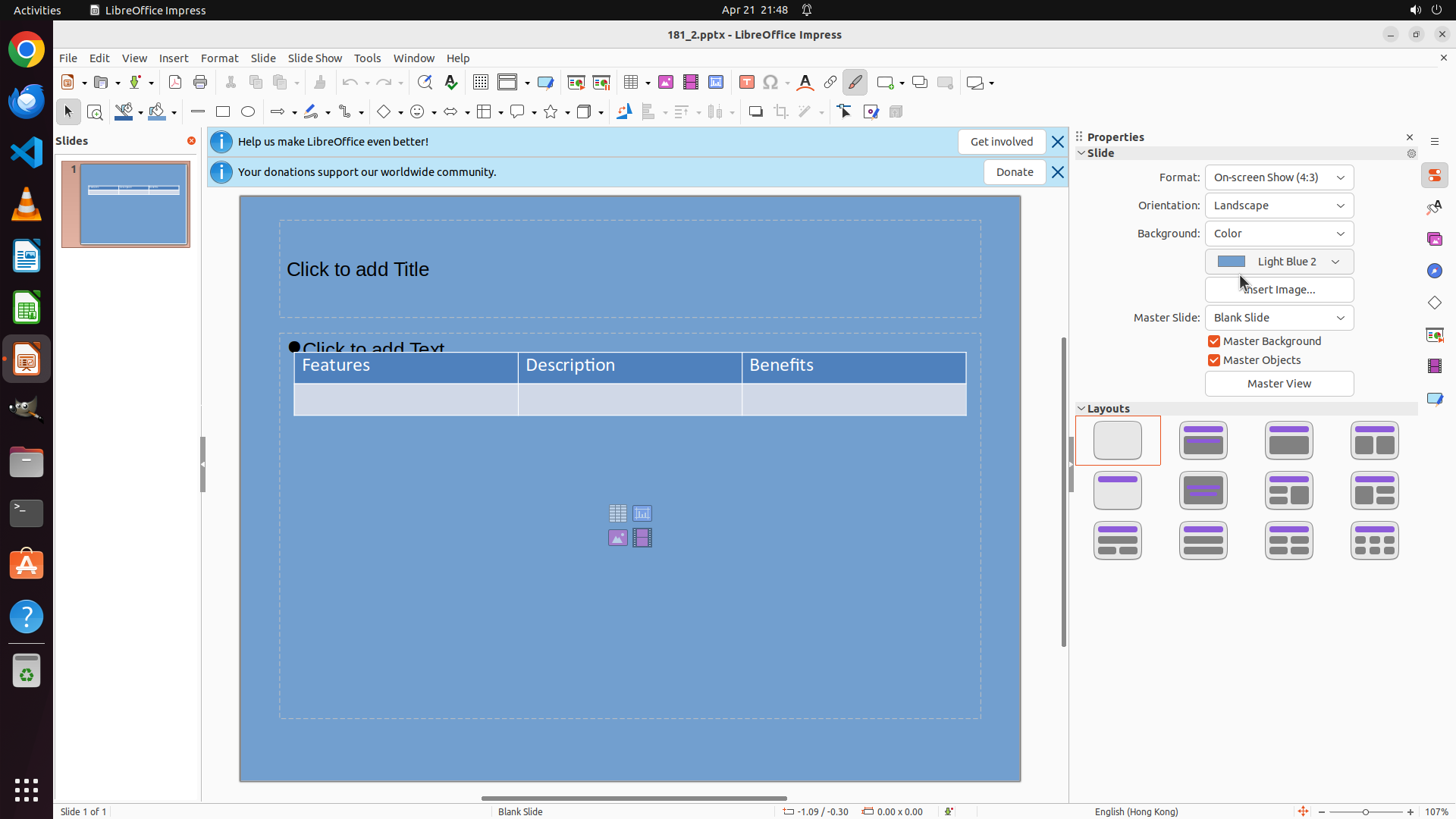Open the slide Format dropdown

pyautogui.click(x=1279, y=177)
